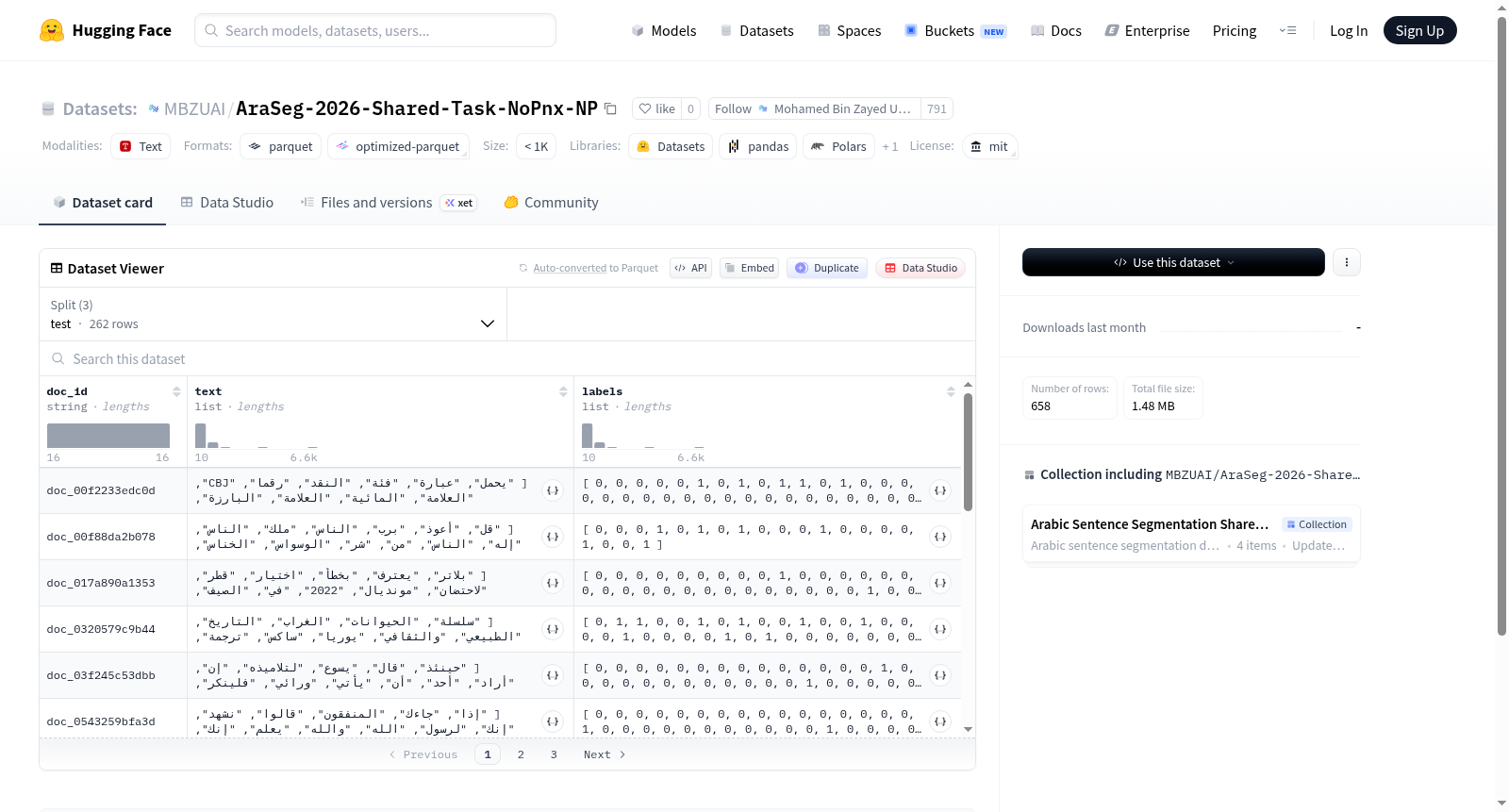The width and height of the screenshot is (1509, 812).
Task: Expand labels cell for doc_017a890a1353
Action: [x=940, y=583]
